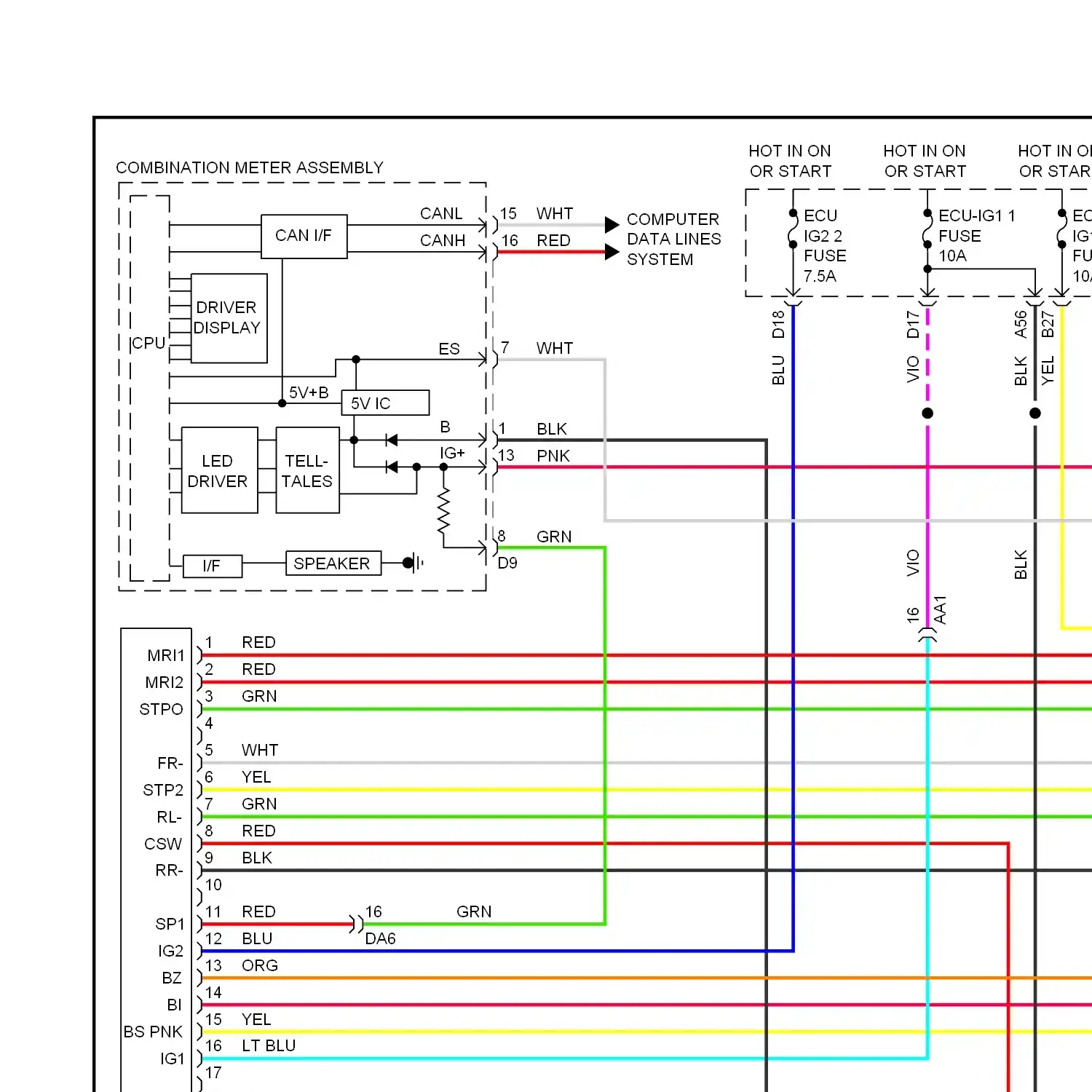
Task: Select the "CANL" signal label
Action: pos(441,213)
